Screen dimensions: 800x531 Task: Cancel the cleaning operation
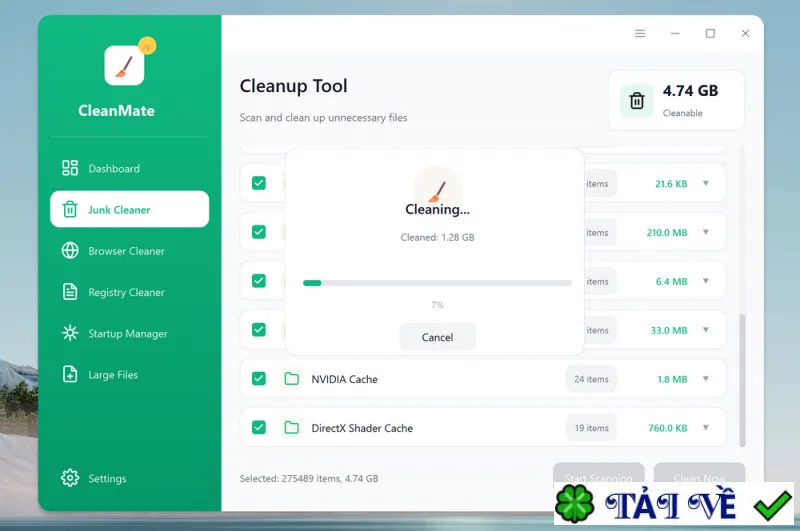(x=437, y=337)
